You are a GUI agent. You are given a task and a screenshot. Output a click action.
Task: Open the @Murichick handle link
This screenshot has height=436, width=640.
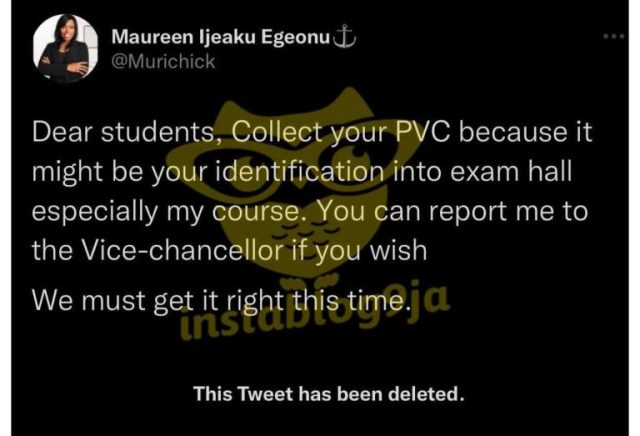(163, 62)
